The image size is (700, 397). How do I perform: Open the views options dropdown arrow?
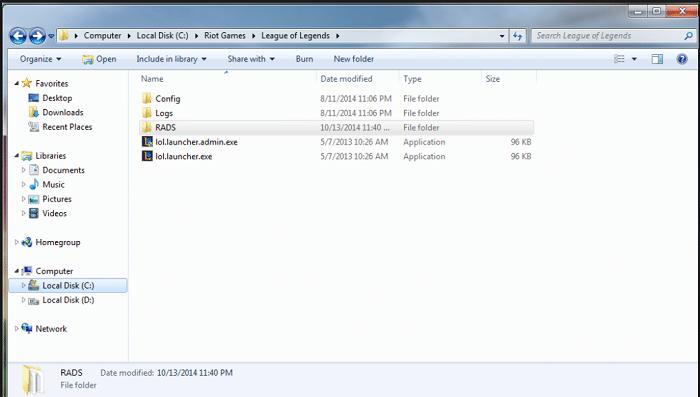pos(634,59)
